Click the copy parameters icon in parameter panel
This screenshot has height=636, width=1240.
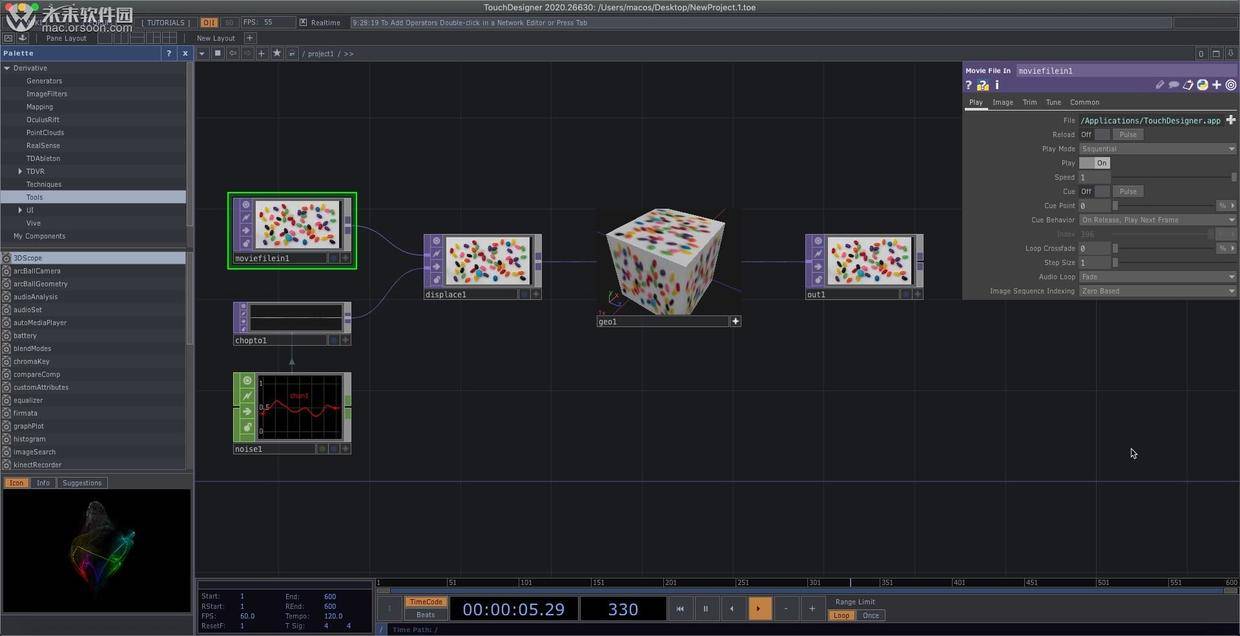[x=1188, y=85]
